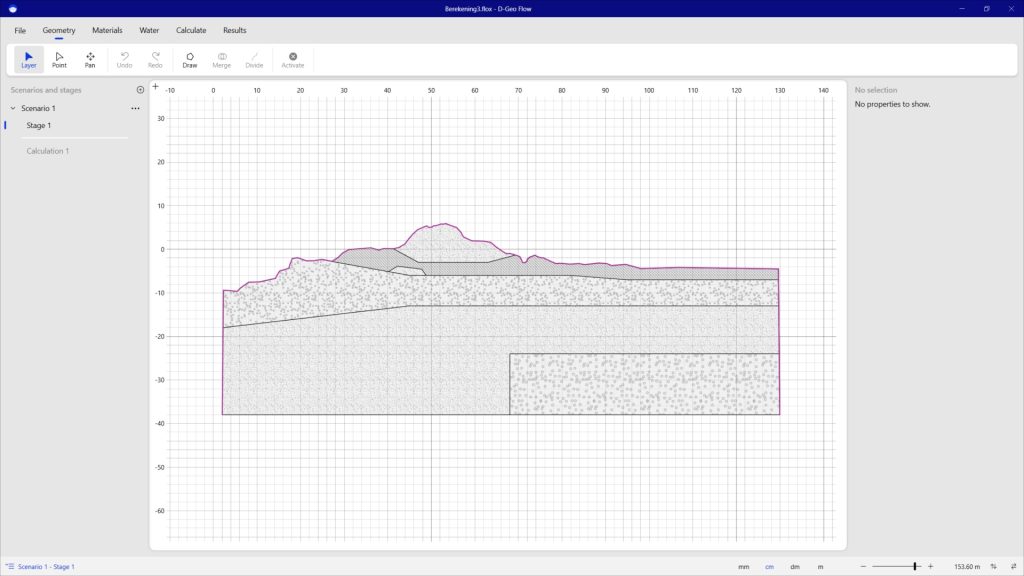Switch to the Pan tool
This screenshot has height=576, width=1024.
(x=90, y=60)
